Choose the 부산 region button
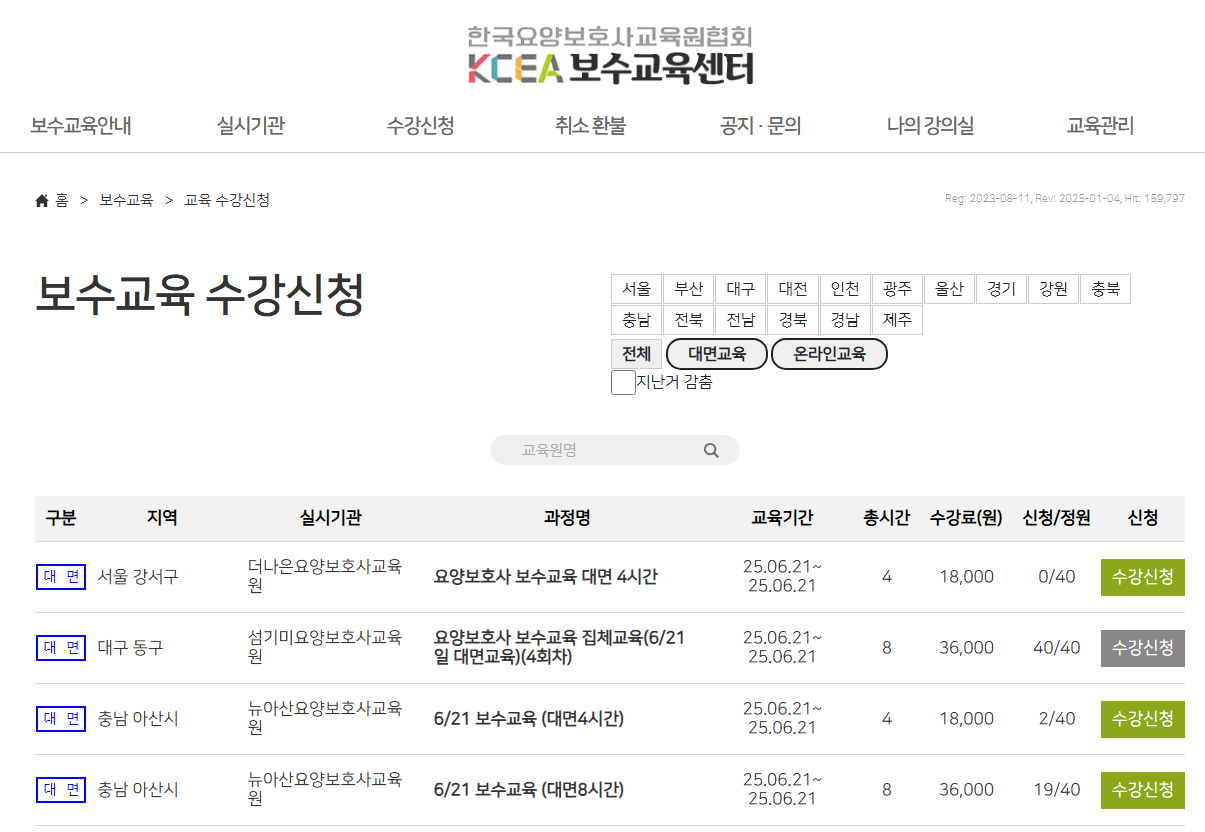The image size is (1205, 832). pos(688,288)
